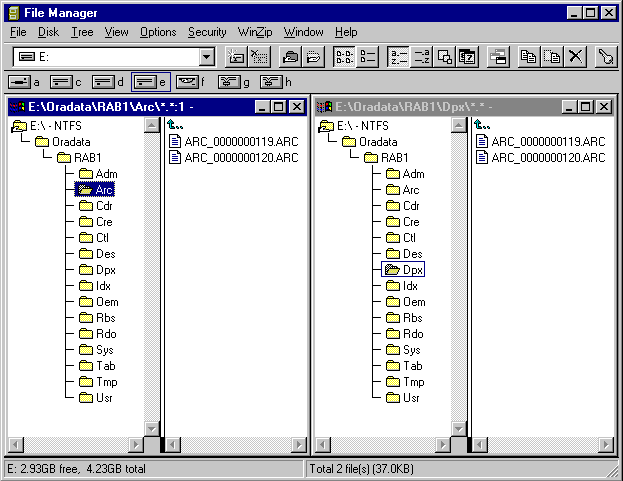623x481 pixels.
Task: Click the Share As toolbar icon
Action: coord(290,57)
